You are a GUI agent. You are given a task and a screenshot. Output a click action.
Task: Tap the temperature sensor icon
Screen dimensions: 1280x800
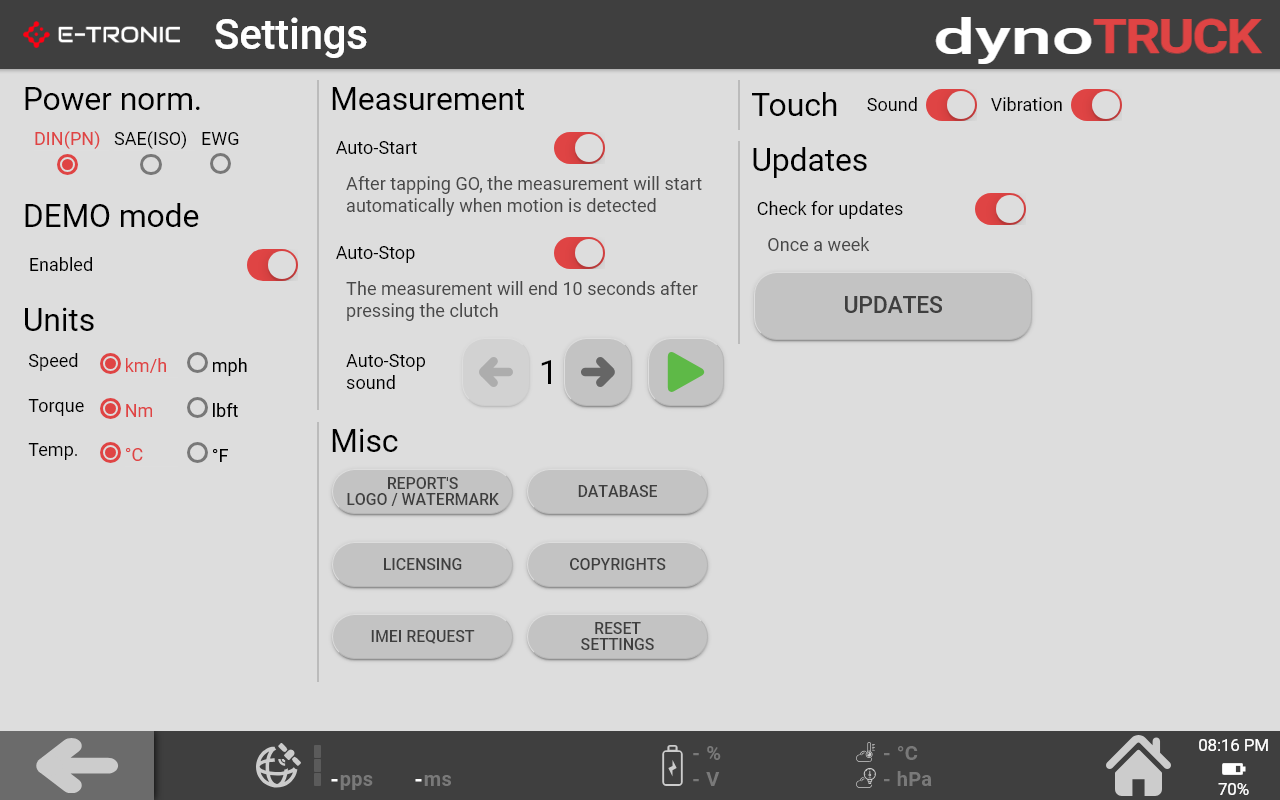866,752
